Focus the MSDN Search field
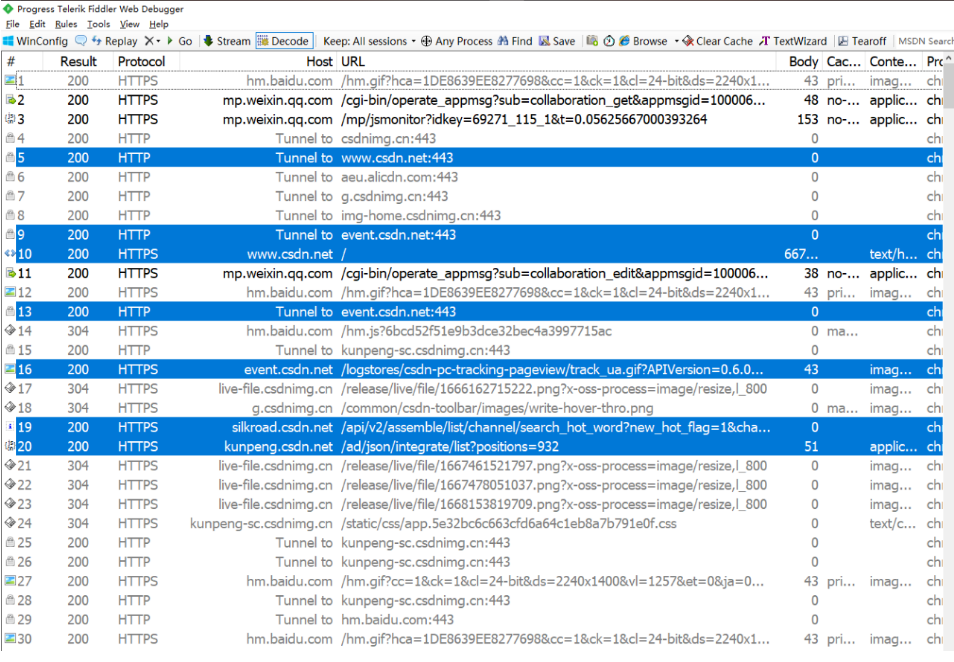 926,41
